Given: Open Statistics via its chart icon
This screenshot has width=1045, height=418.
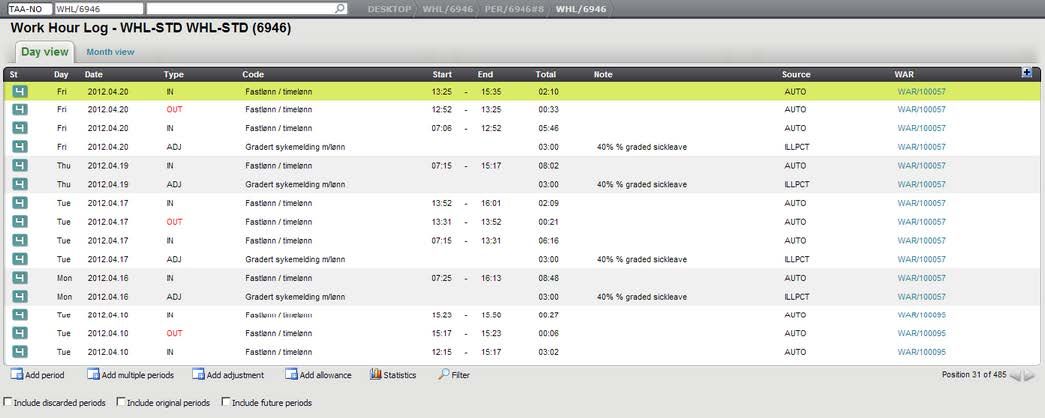Looking at the screenshot, I should coord(376,375).
